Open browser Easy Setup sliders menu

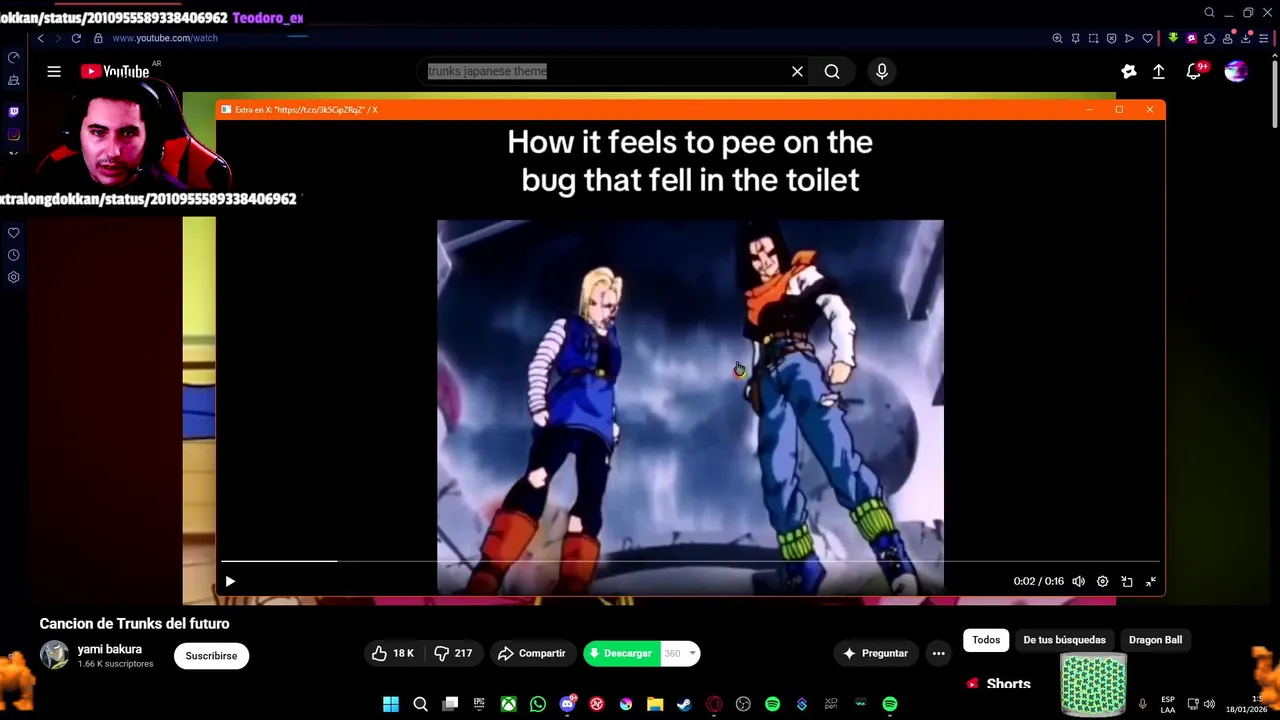pos(1264,38)
